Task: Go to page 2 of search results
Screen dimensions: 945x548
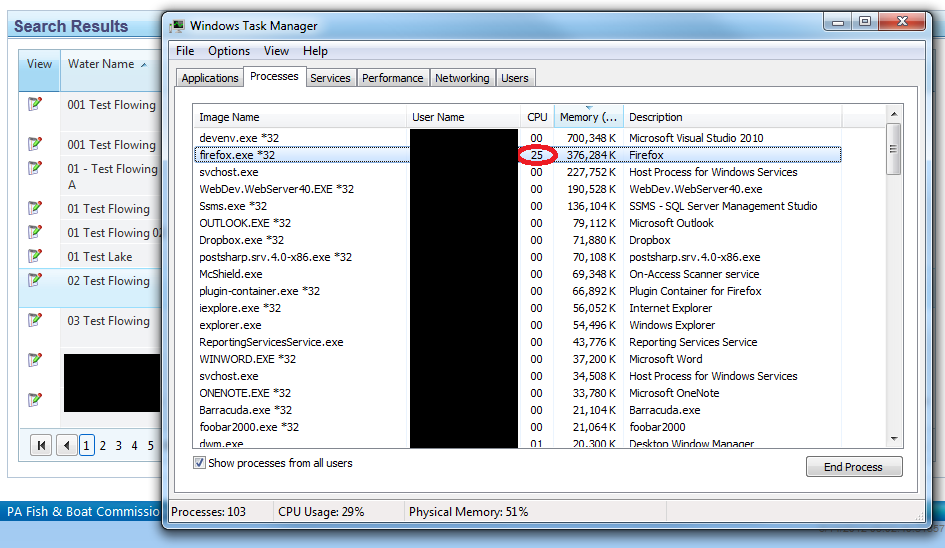Action: point(102,446)
